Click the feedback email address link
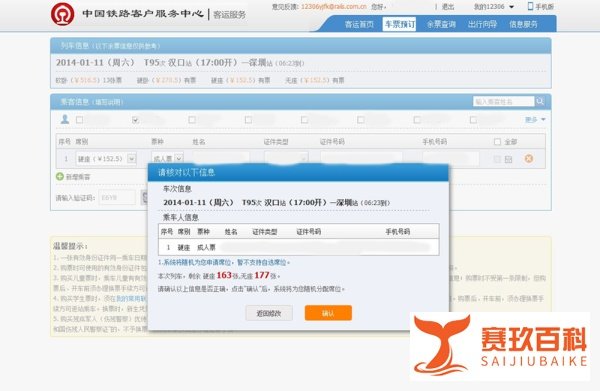600x391 pixels. coord(333,7)
